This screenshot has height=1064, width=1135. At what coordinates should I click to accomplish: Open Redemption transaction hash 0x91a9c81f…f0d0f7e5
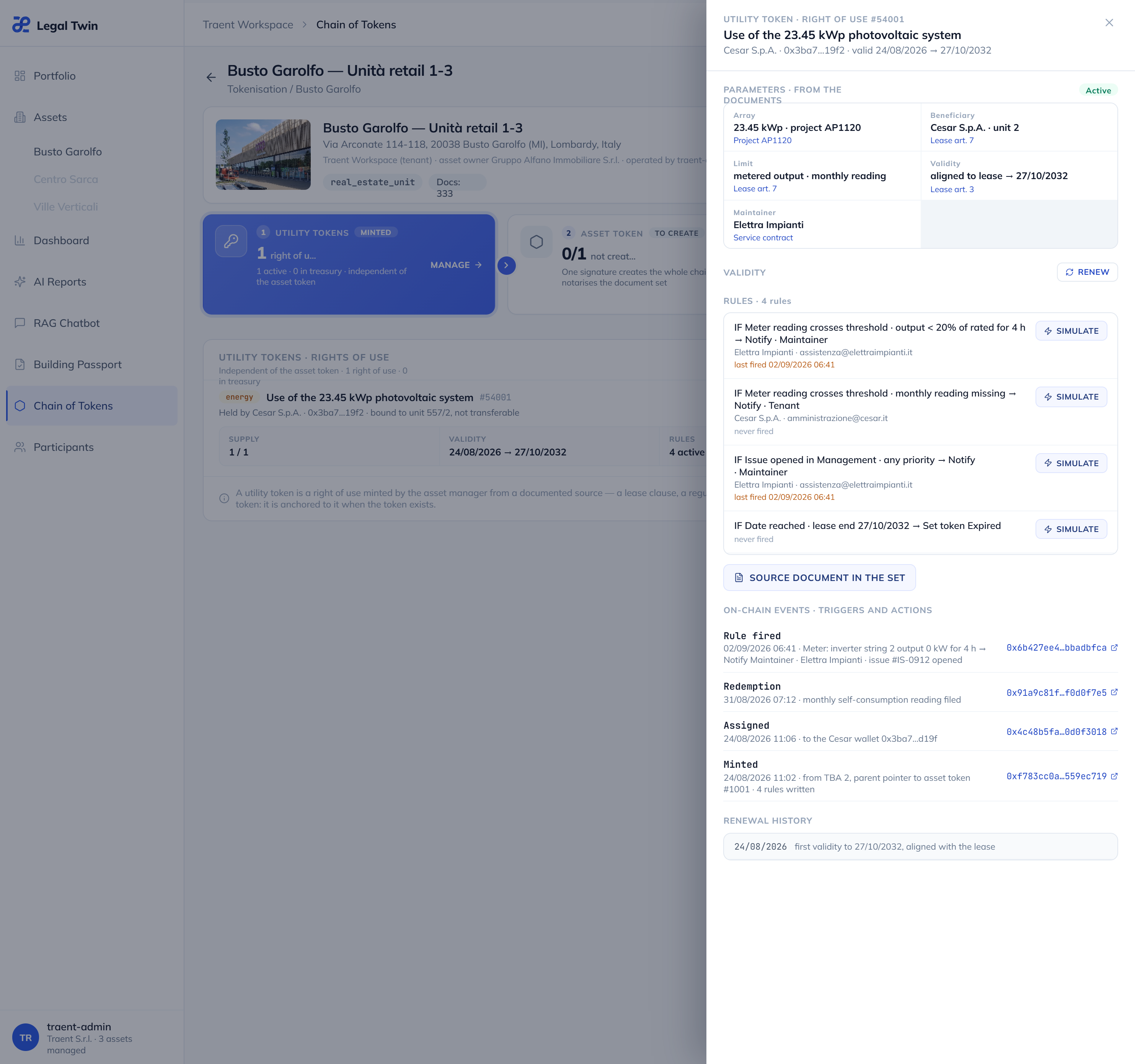[1056, 693]
